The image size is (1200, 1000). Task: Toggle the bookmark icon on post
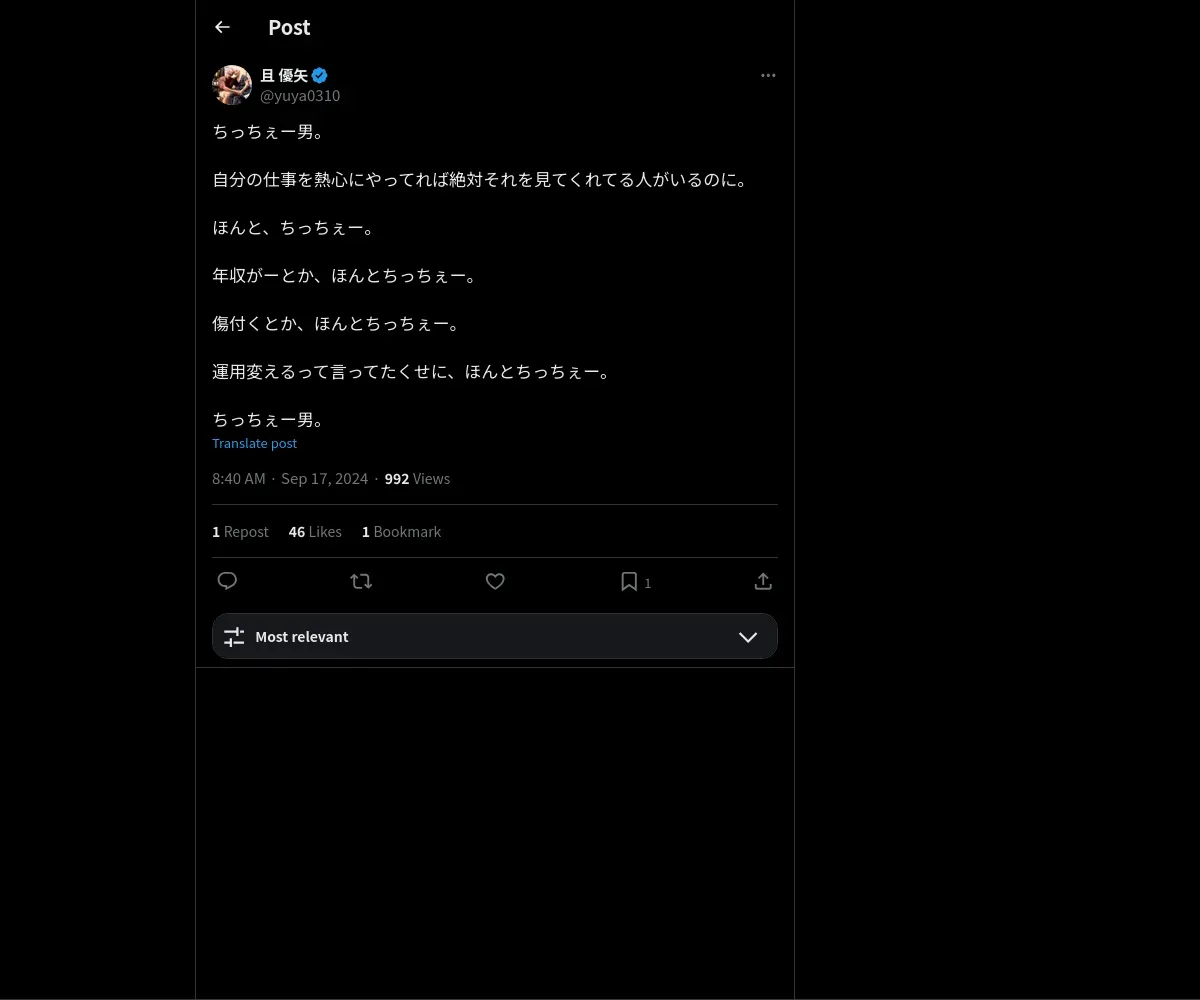(629, 581)
